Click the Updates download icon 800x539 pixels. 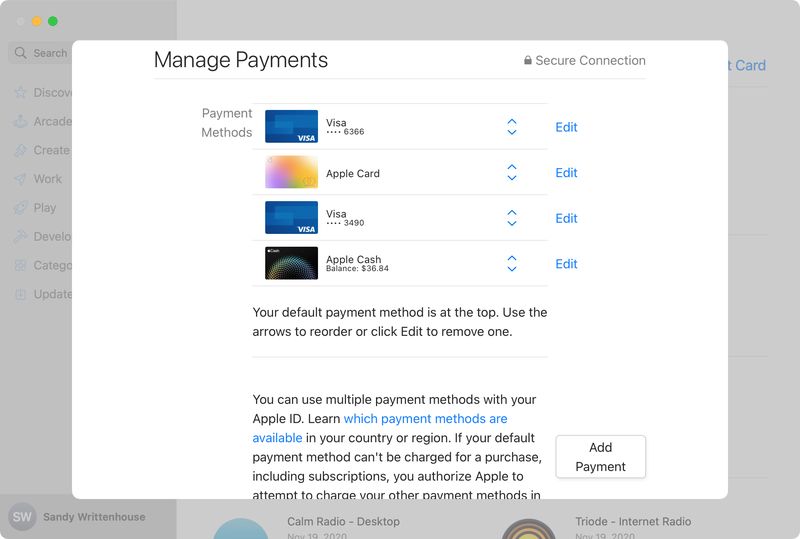coord(20,294)
